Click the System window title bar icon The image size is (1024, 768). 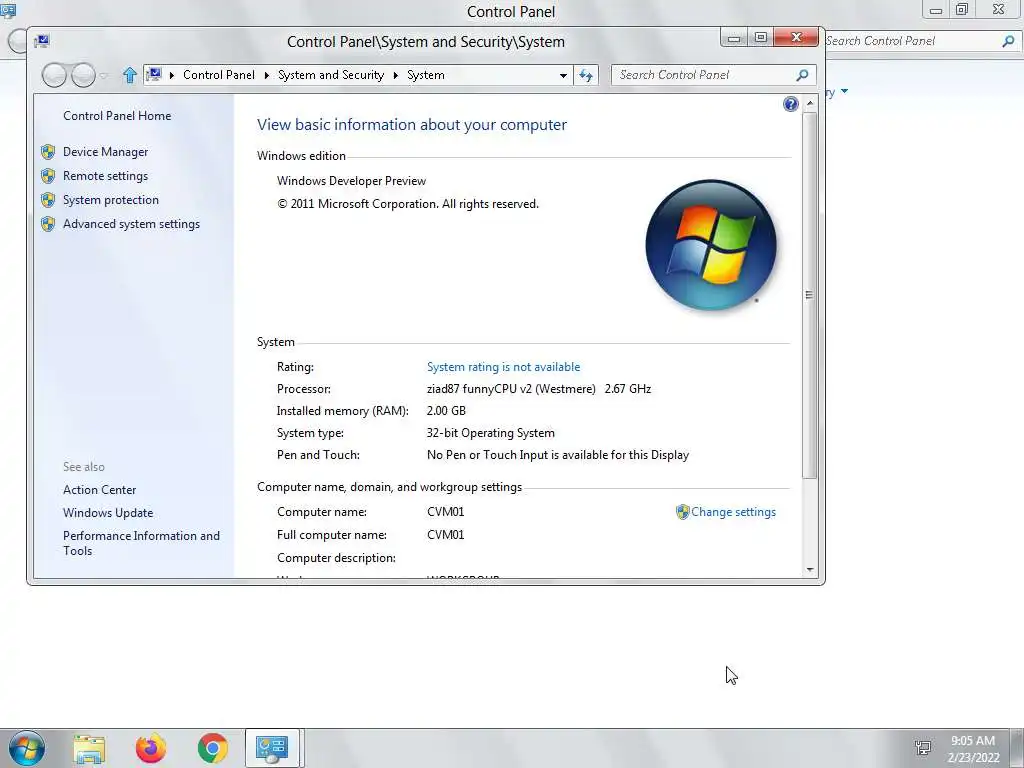[42, 41]
